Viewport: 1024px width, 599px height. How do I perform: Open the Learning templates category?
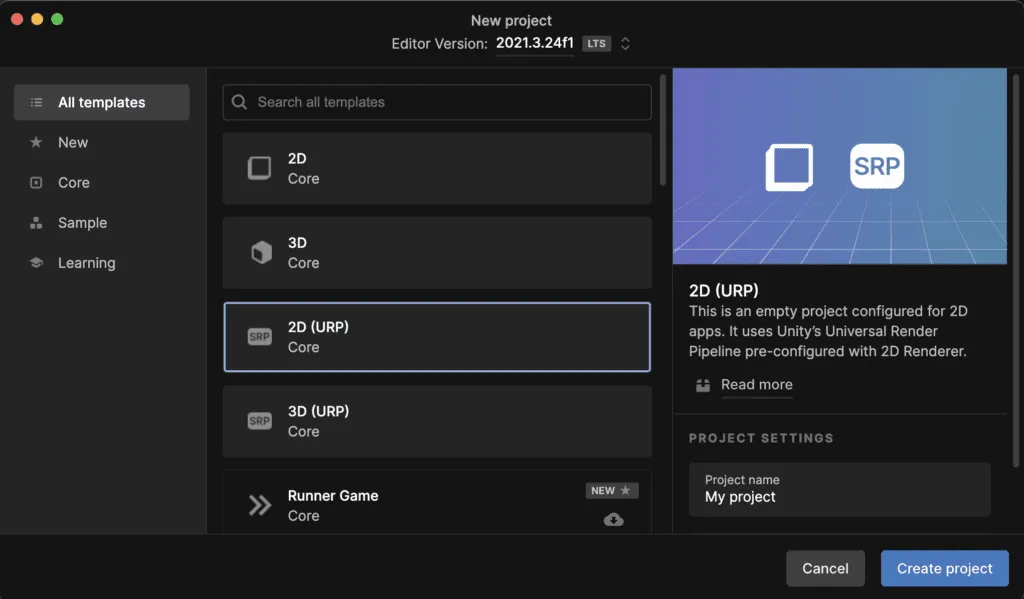click(86, 263)
